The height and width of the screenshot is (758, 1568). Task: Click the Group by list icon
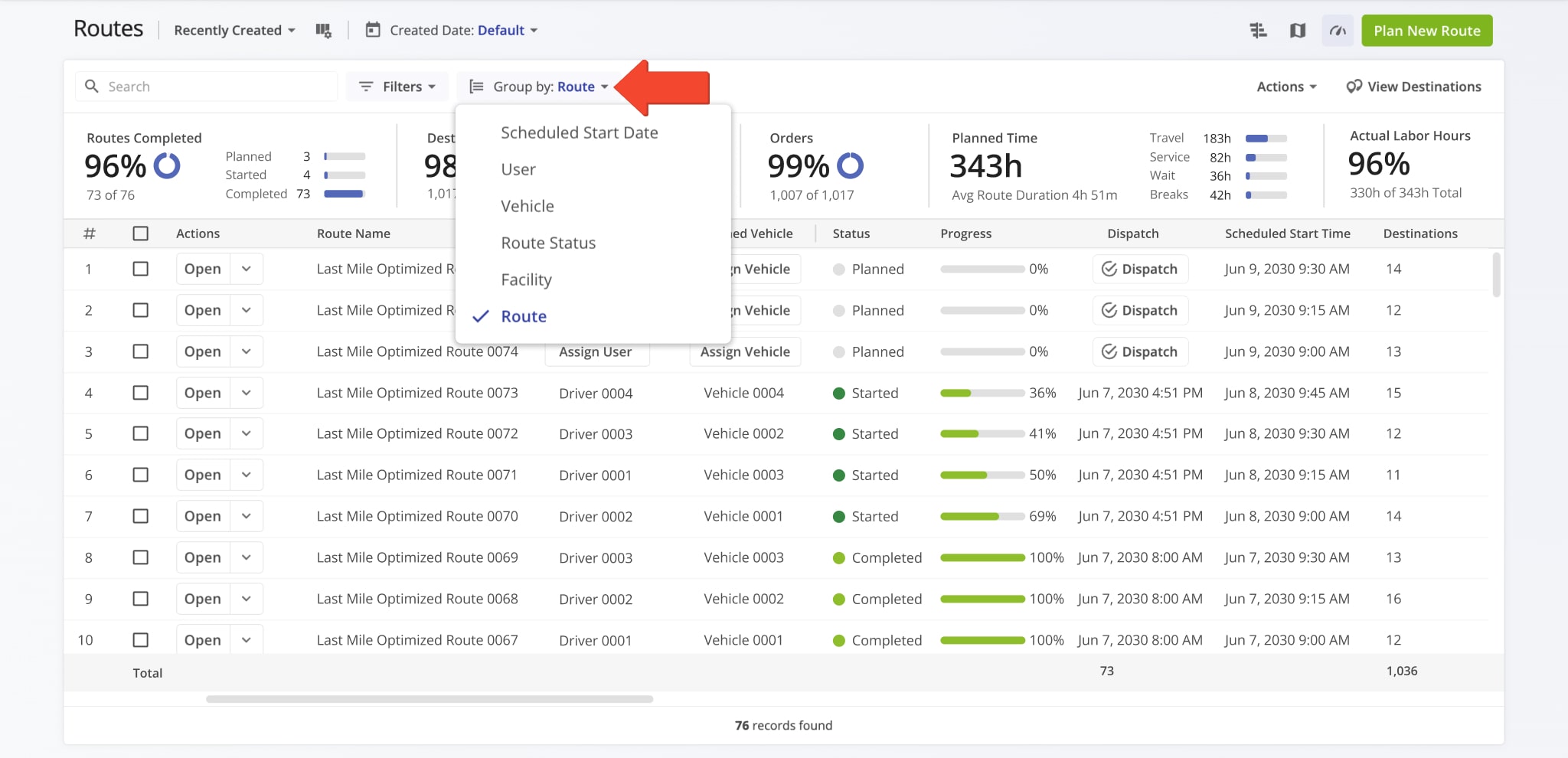click(476, 86)
